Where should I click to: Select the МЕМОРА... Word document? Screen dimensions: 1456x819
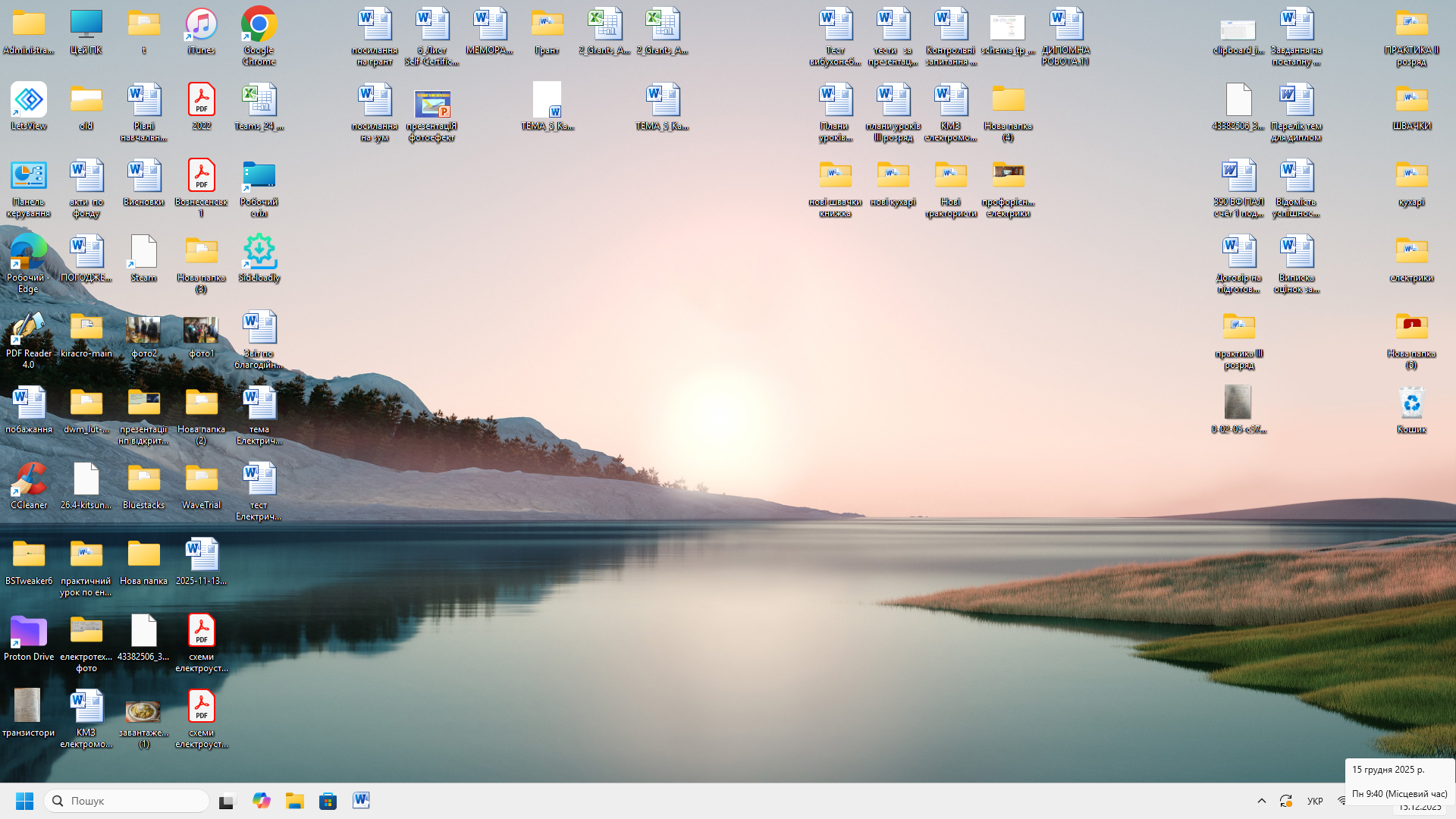(x=489, y=32)
